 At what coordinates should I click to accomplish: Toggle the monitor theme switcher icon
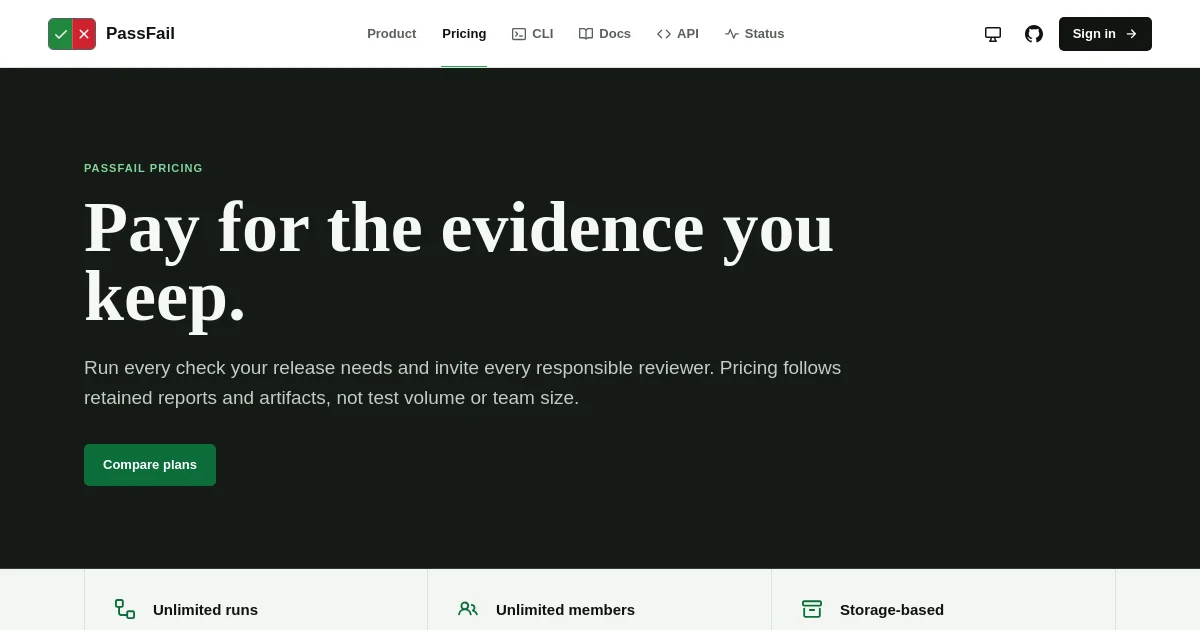click(x=993, y=34)
